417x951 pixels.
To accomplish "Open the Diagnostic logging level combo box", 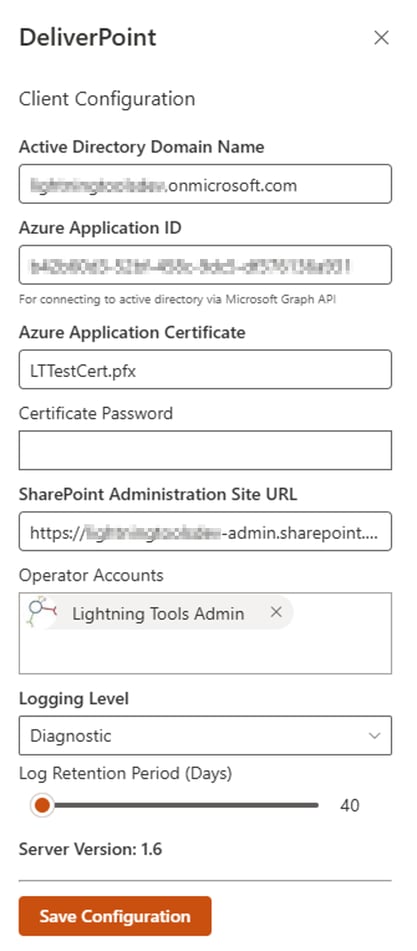I will click(x=205, y=736).
